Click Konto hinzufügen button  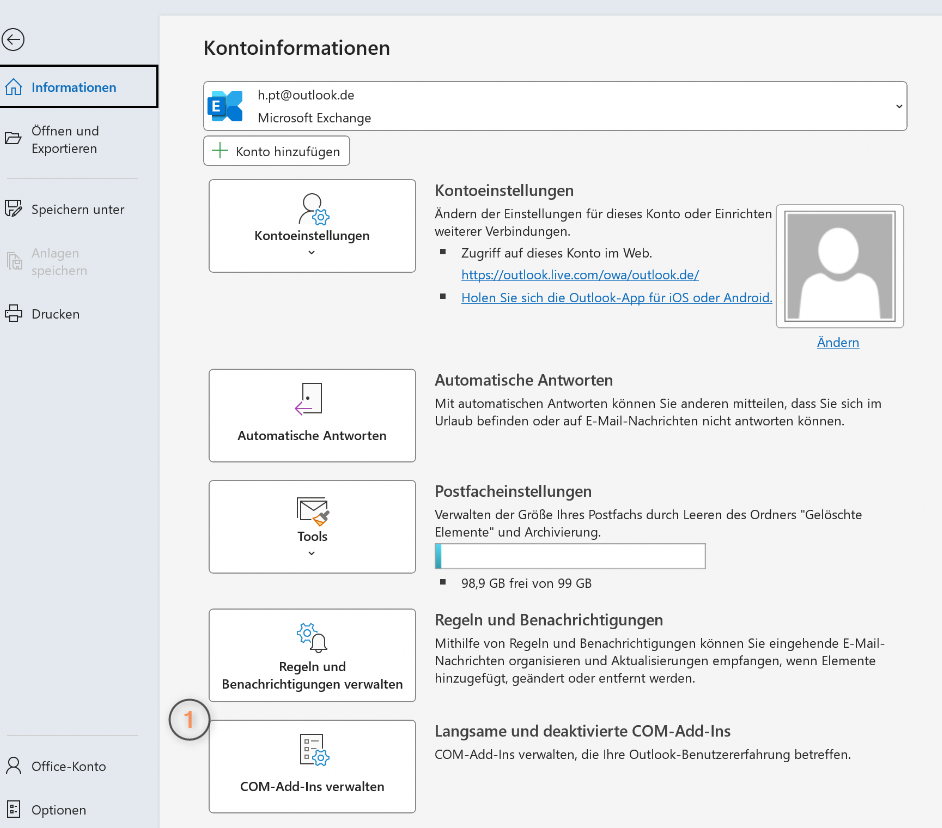pyautogui.click(x=277, y=152)
